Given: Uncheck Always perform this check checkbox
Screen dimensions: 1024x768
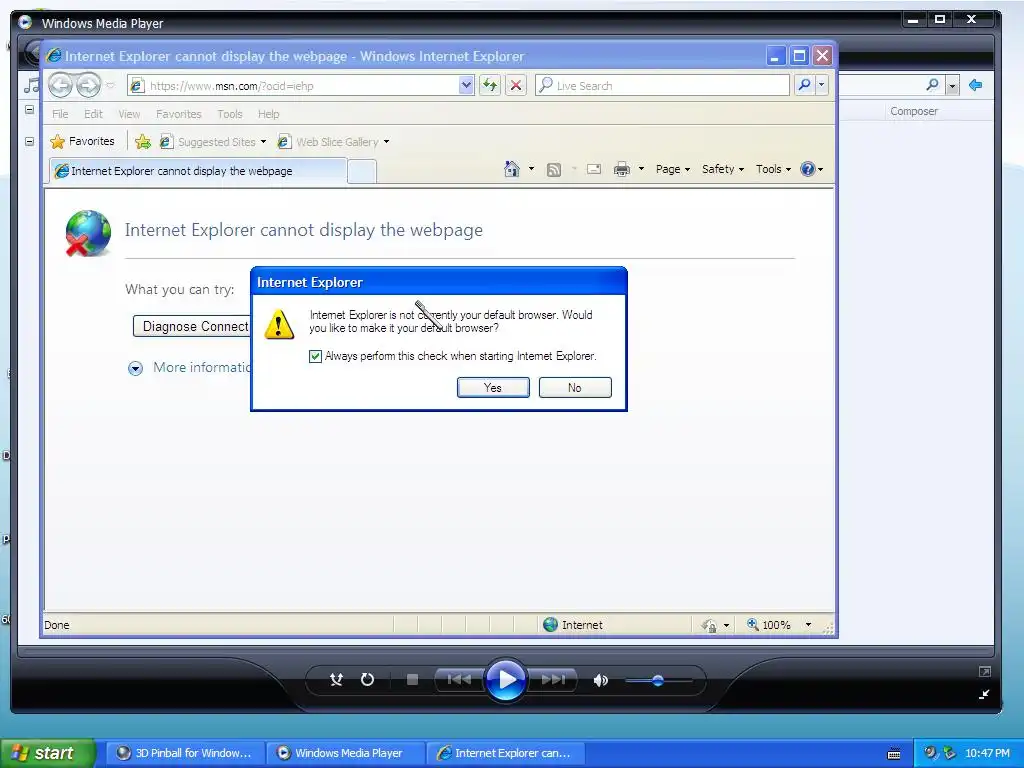Looking at the screenshot, I should [315, 356].
